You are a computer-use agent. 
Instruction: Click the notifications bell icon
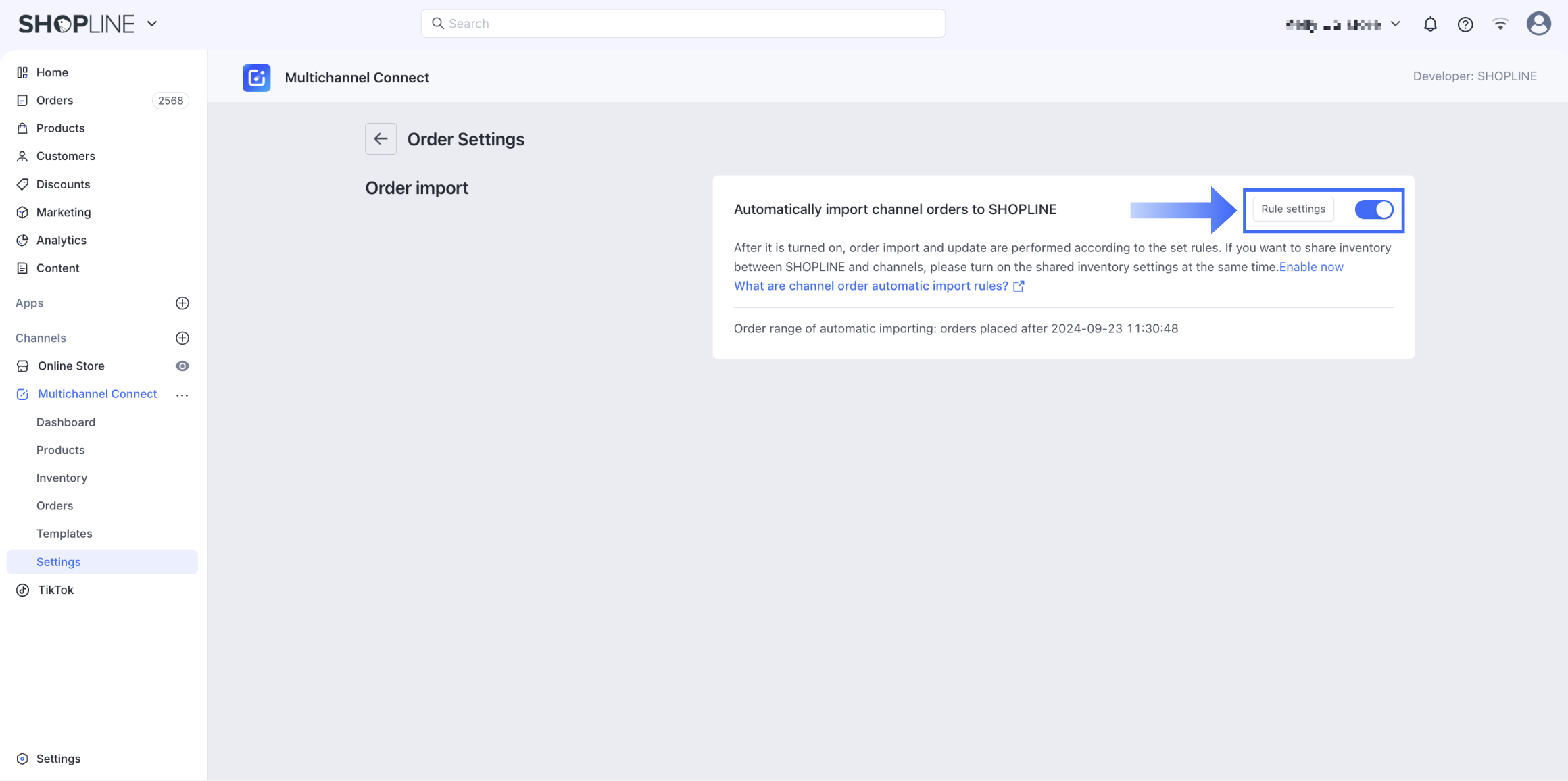click(x=1430, y=24)
